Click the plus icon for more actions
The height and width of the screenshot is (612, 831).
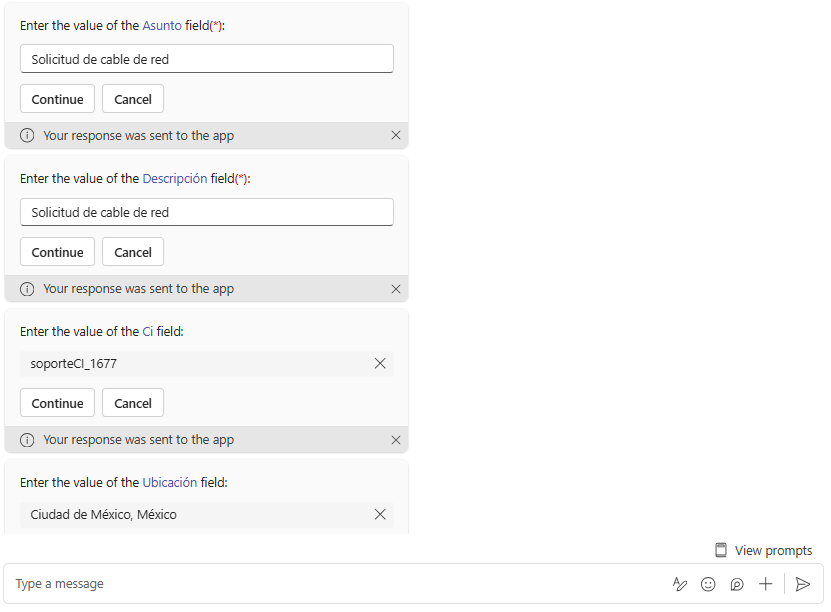[766, 584]
